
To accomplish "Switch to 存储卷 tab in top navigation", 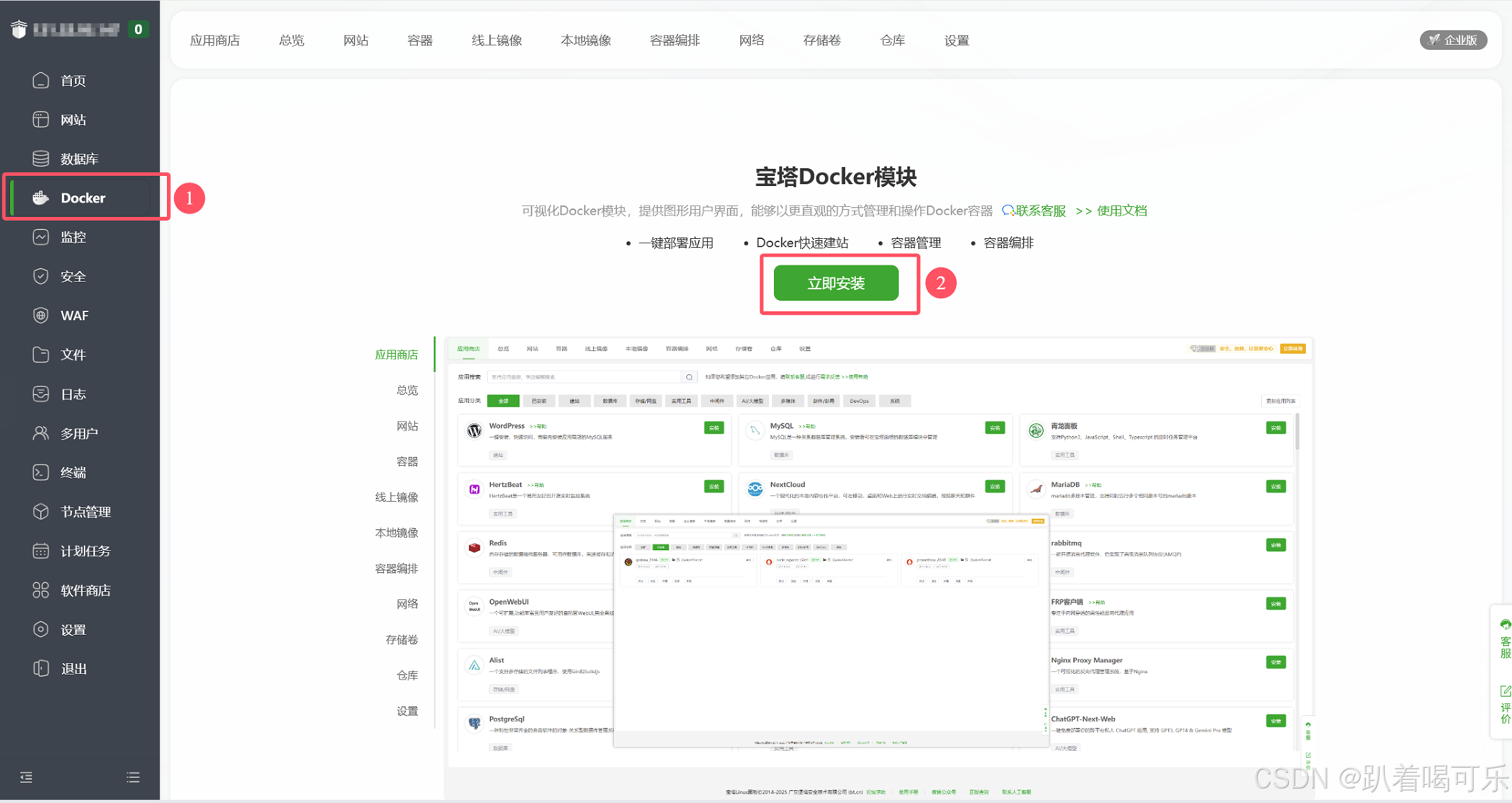I will pyautogui.click(x=822, y=40).
